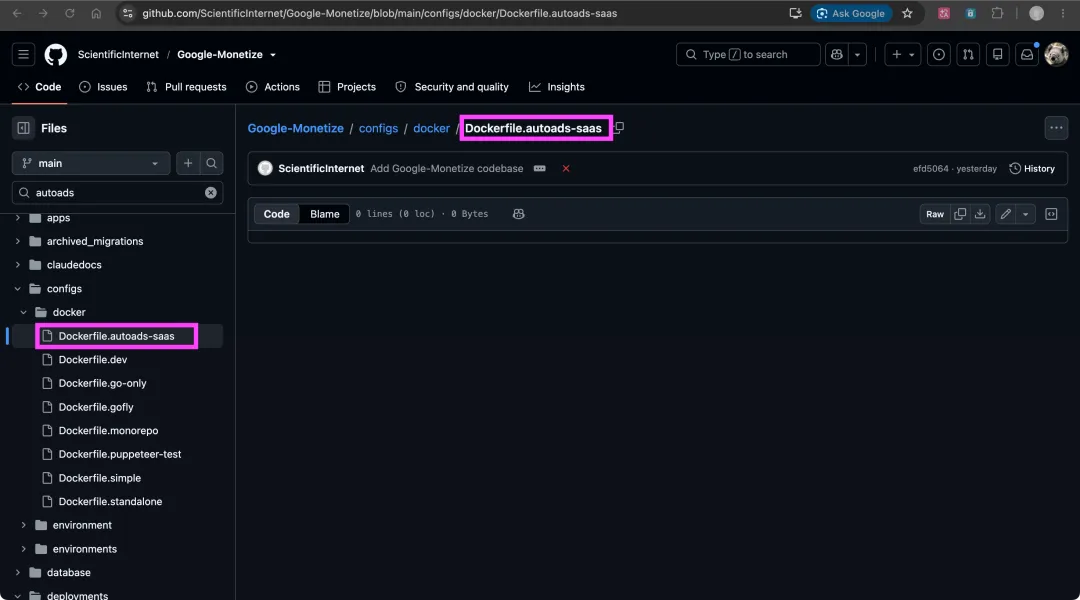The width and height of the screenshot is (1080, 600).
Task: Open the main branch selector dropdown
Action: (91, 163)
